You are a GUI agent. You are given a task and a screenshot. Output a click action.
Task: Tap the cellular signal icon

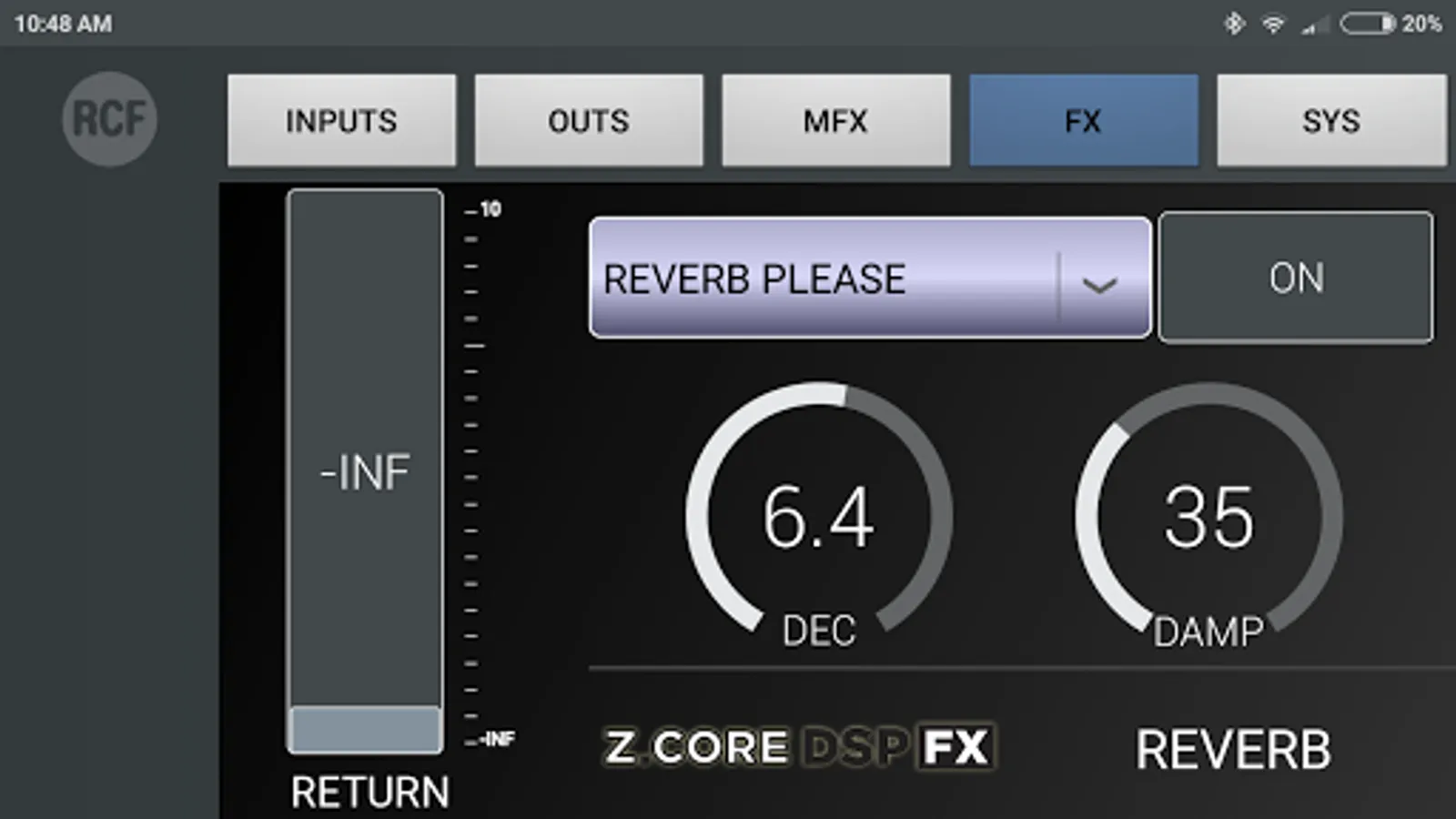[x=1313, y=25]
